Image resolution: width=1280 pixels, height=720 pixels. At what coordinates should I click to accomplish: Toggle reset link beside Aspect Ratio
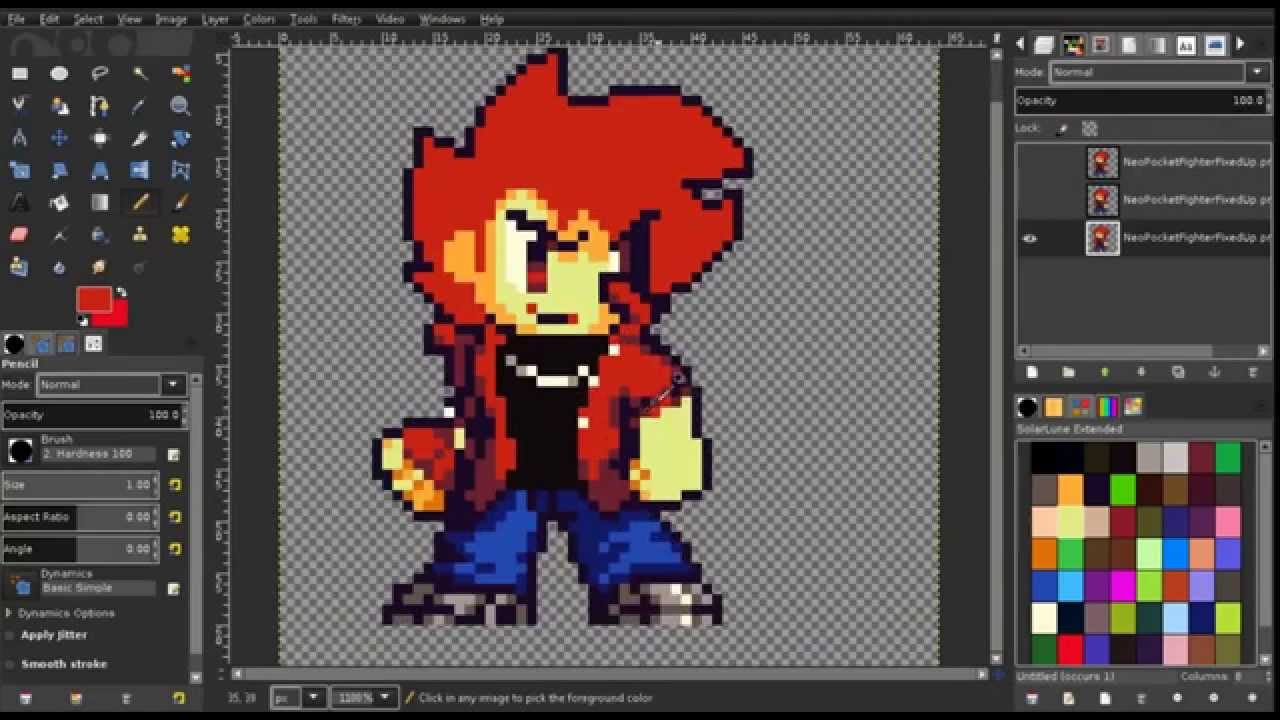tap(175, 517)
